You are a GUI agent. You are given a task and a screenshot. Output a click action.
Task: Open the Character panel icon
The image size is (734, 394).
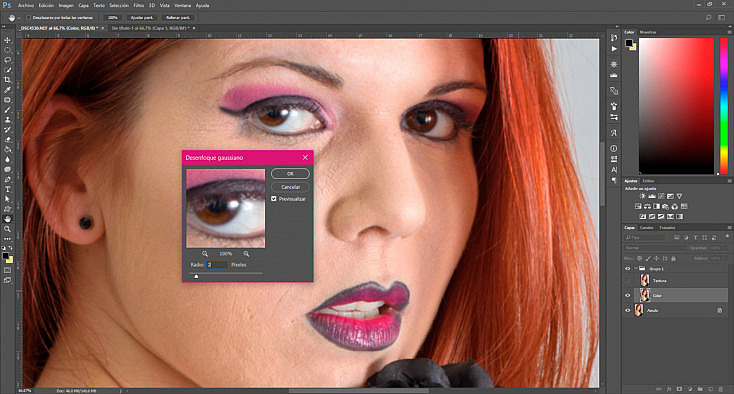[x=614, y=169]
